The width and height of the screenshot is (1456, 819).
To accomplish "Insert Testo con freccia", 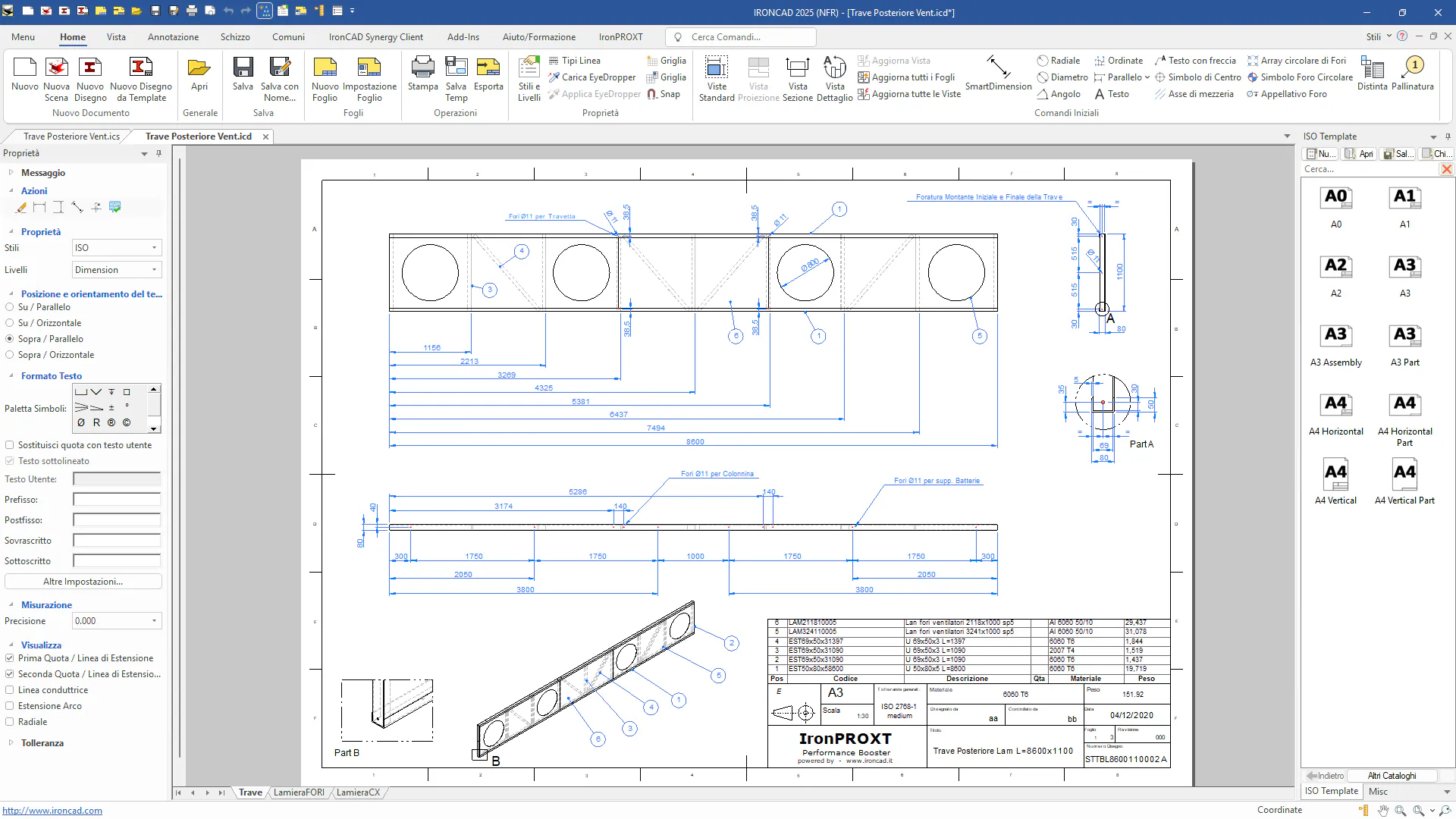I will pyautogui.click(x=1195, y=61).
